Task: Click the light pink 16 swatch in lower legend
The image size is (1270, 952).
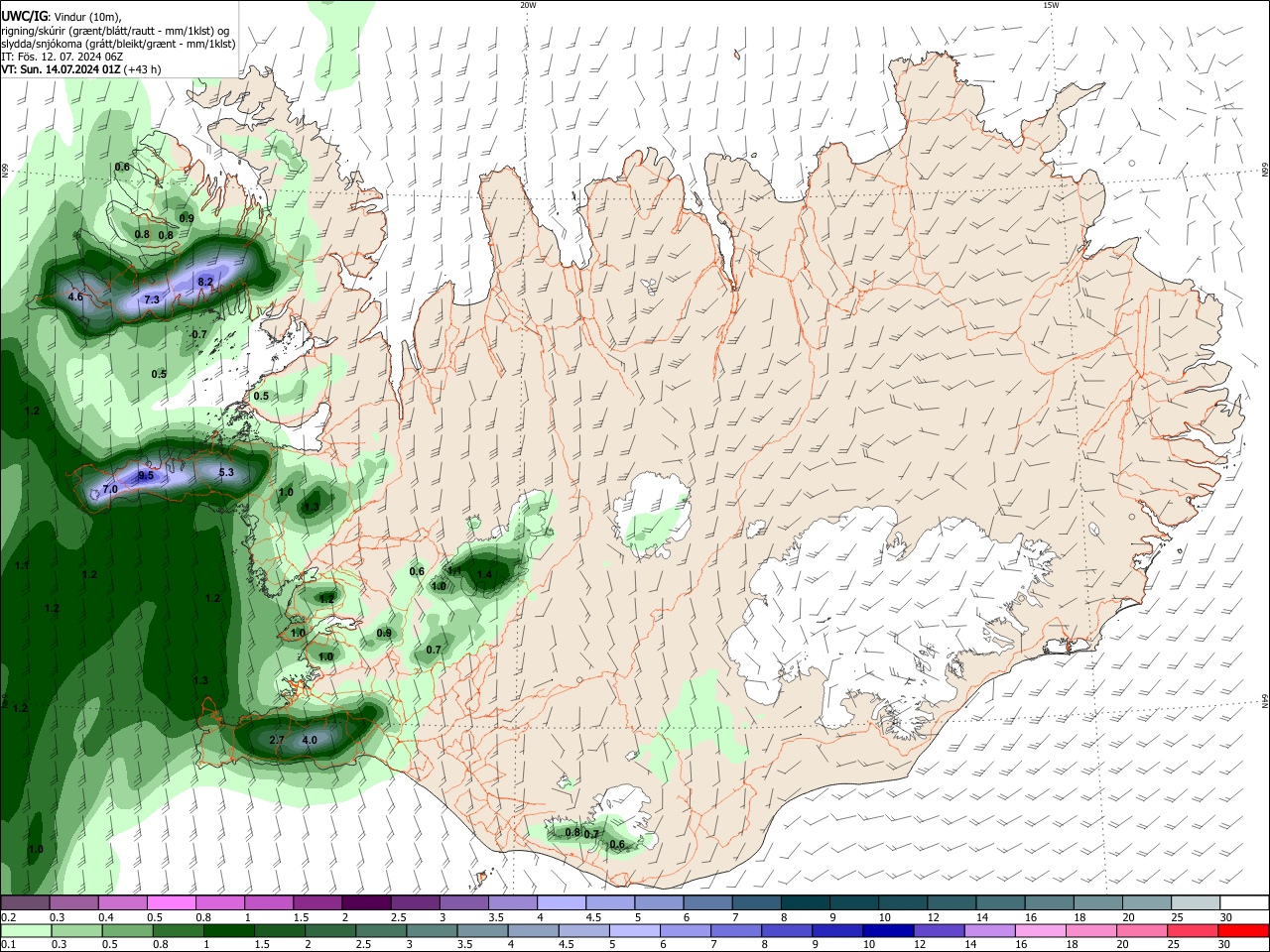Action: (1041, 930)
